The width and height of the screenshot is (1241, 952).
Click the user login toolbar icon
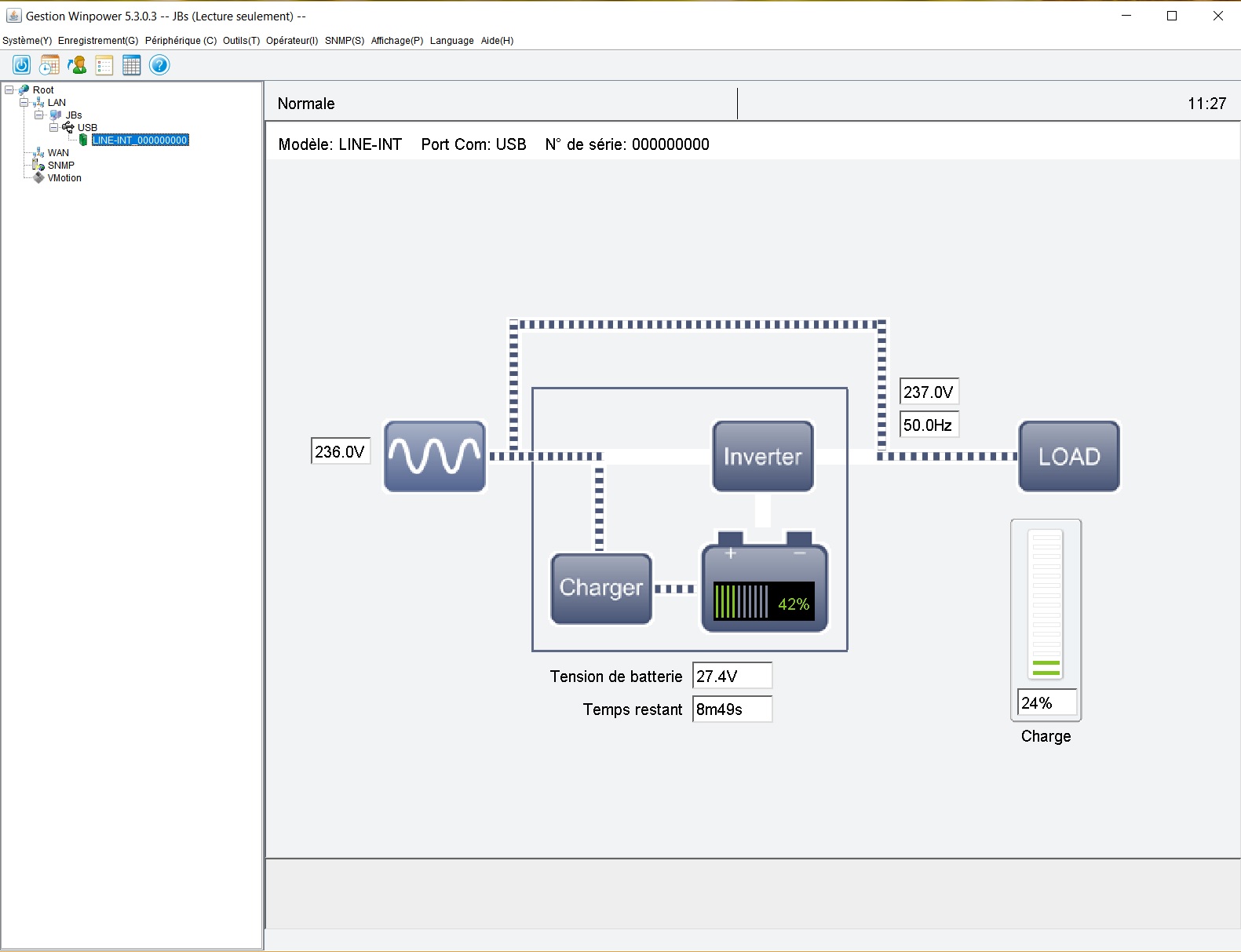[77, 65]
